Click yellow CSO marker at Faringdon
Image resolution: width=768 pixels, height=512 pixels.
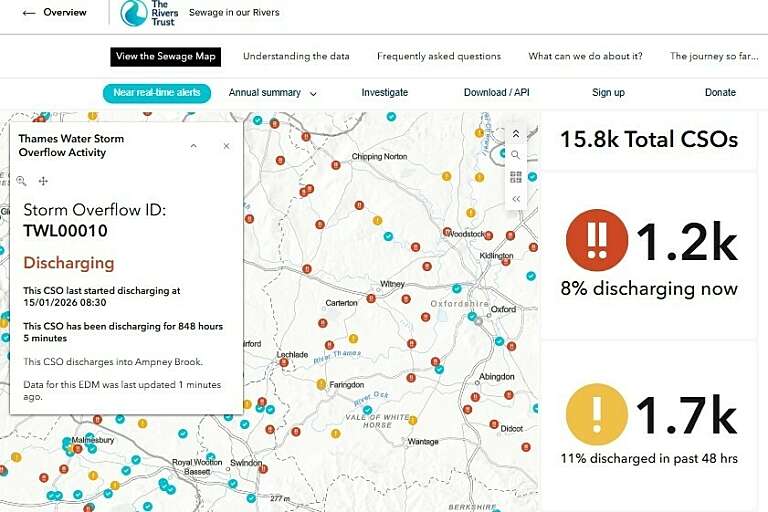click(321, 384)
